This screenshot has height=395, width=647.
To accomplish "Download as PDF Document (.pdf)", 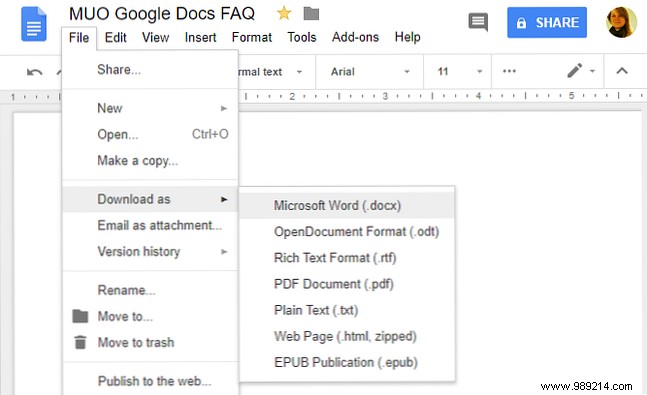I will click(347, 284).
